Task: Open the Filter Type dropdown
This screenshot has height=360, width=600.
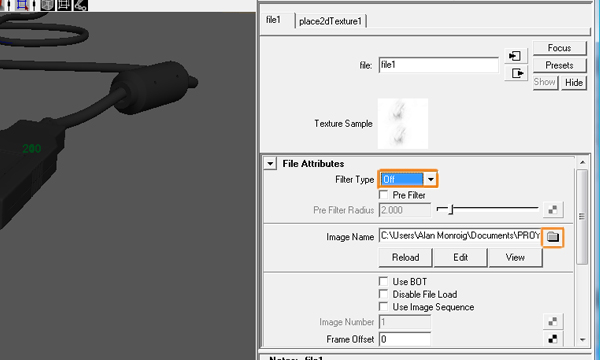Action: click(408, 179)
